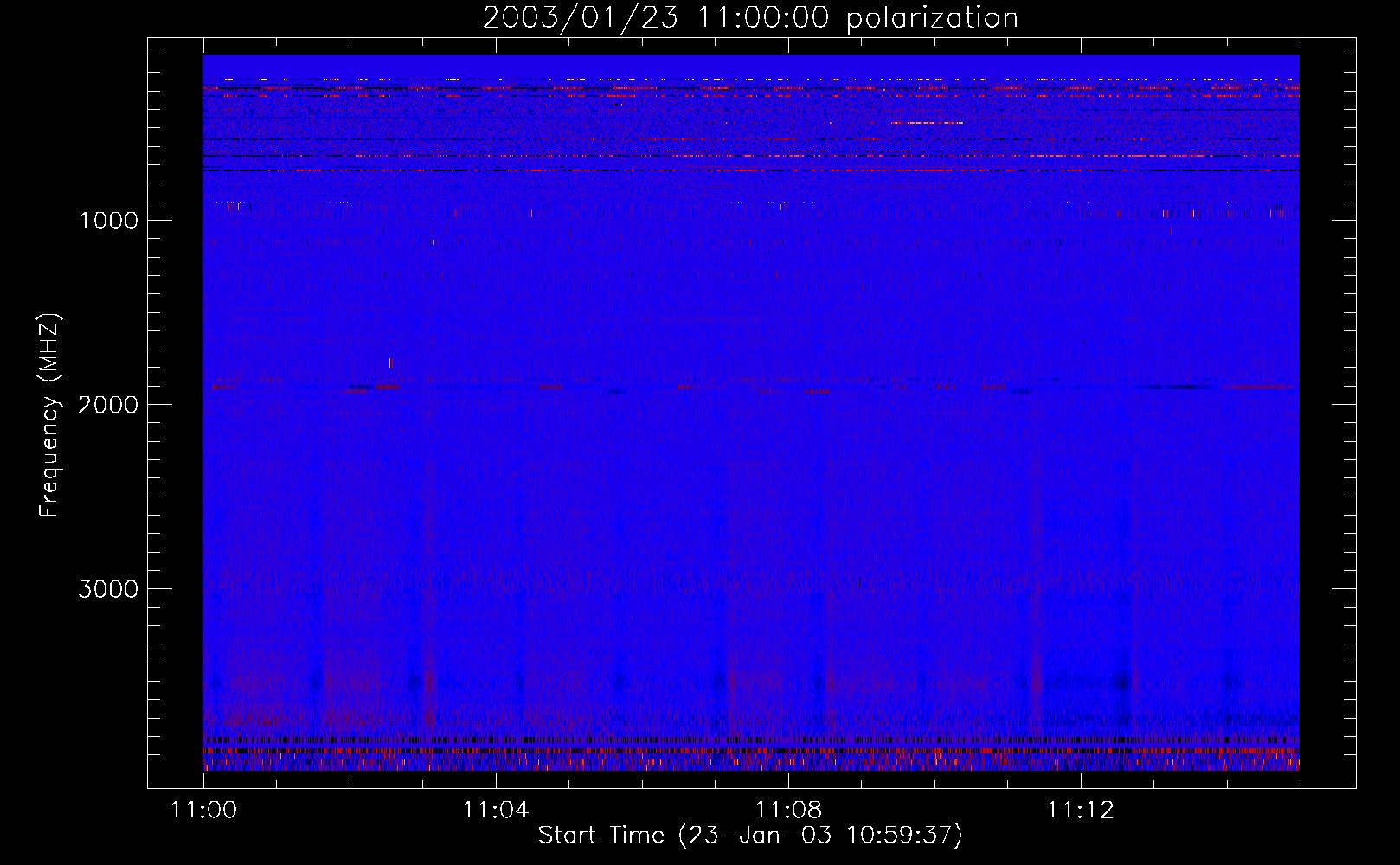Viewport: 1400px width, 865px height.
Task: Click the 1000 frequency tick label
Action: (x=108, y=221)
